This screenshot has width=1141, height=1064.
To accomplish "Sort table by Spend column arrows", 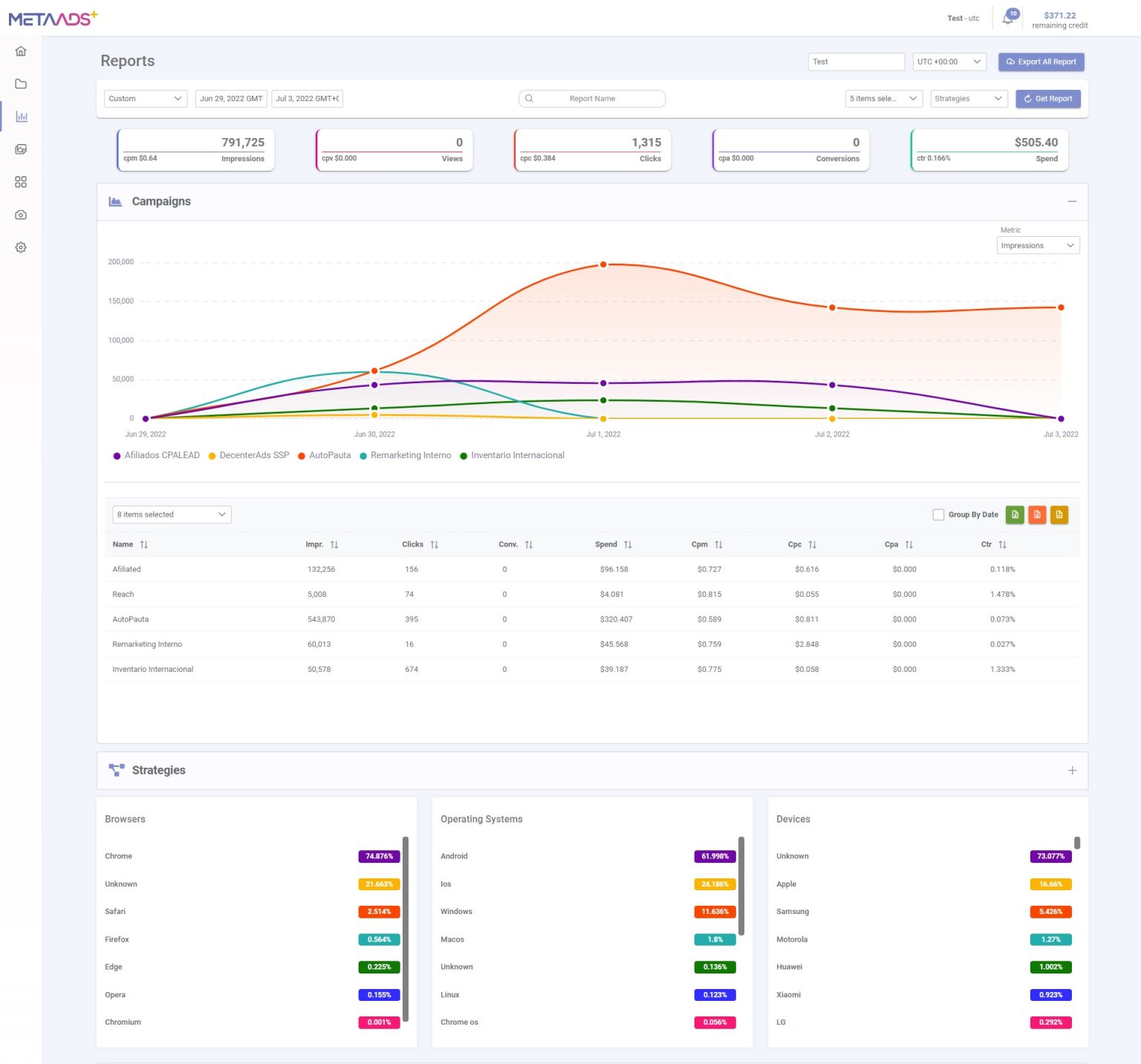I will coord(628,545).
